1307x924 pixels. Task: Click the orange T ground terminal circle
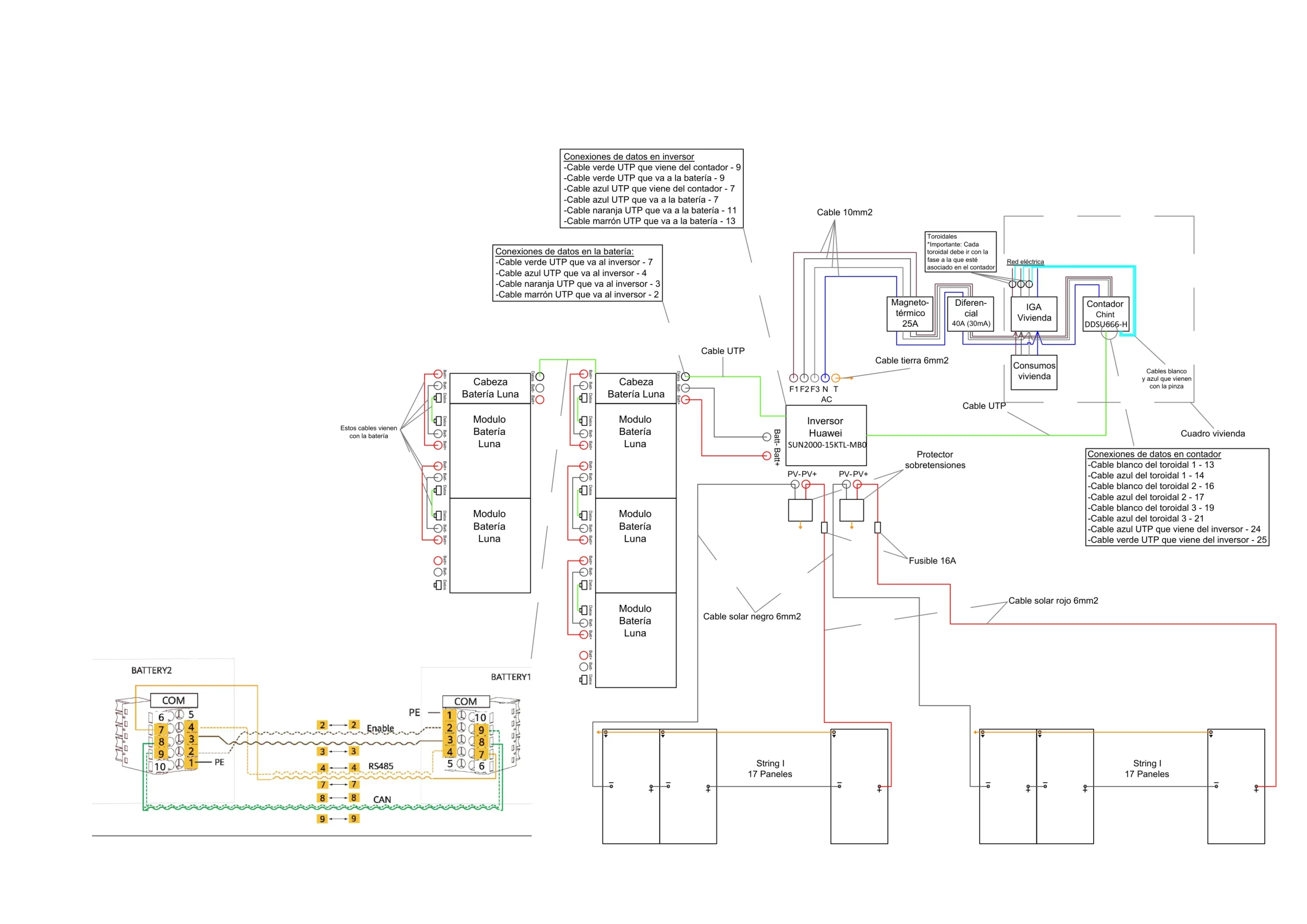tap(836, 378)
